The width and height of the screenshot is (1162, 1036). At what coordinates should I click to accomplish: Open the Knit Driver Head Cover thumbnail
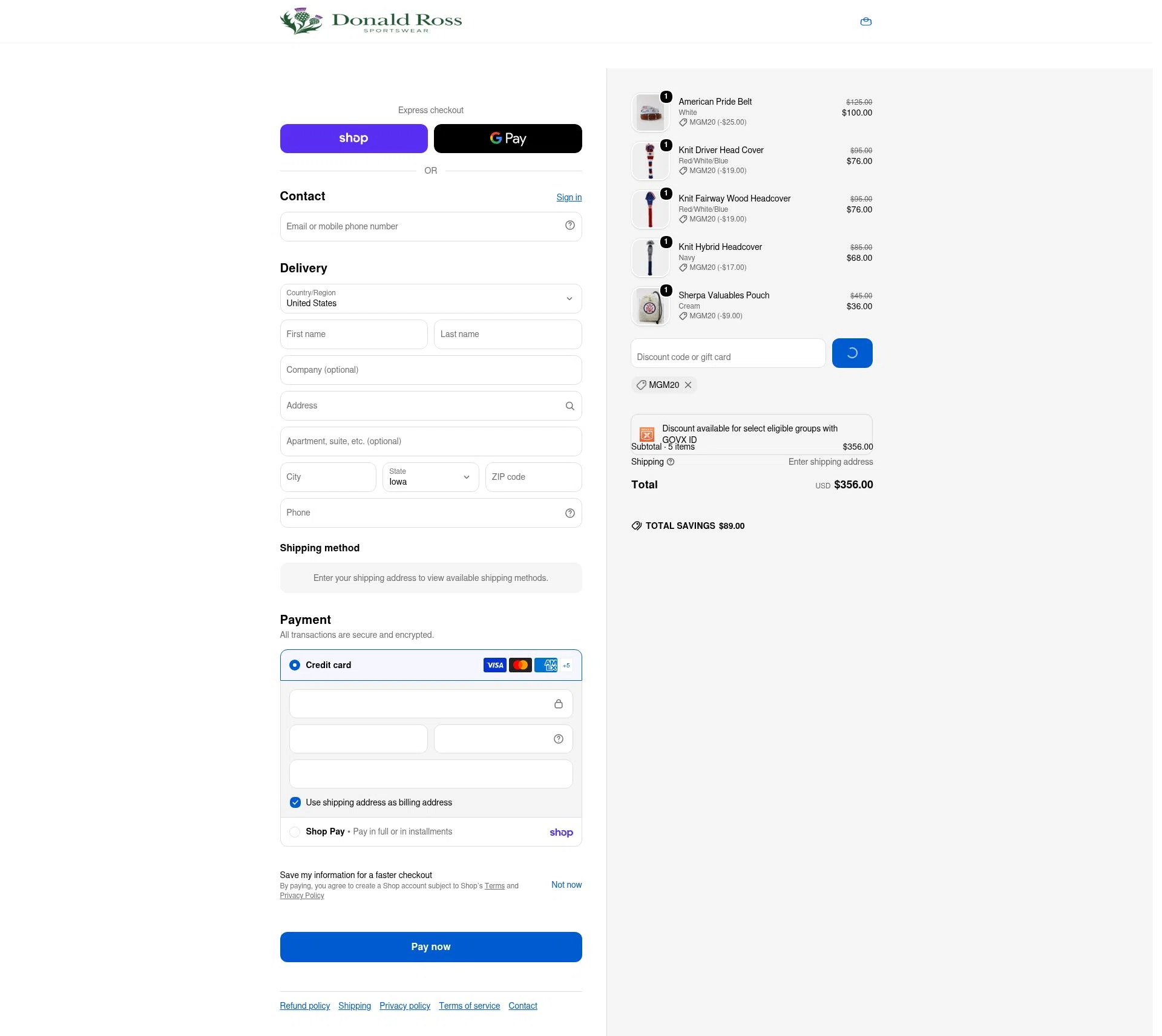pos(651,161)
